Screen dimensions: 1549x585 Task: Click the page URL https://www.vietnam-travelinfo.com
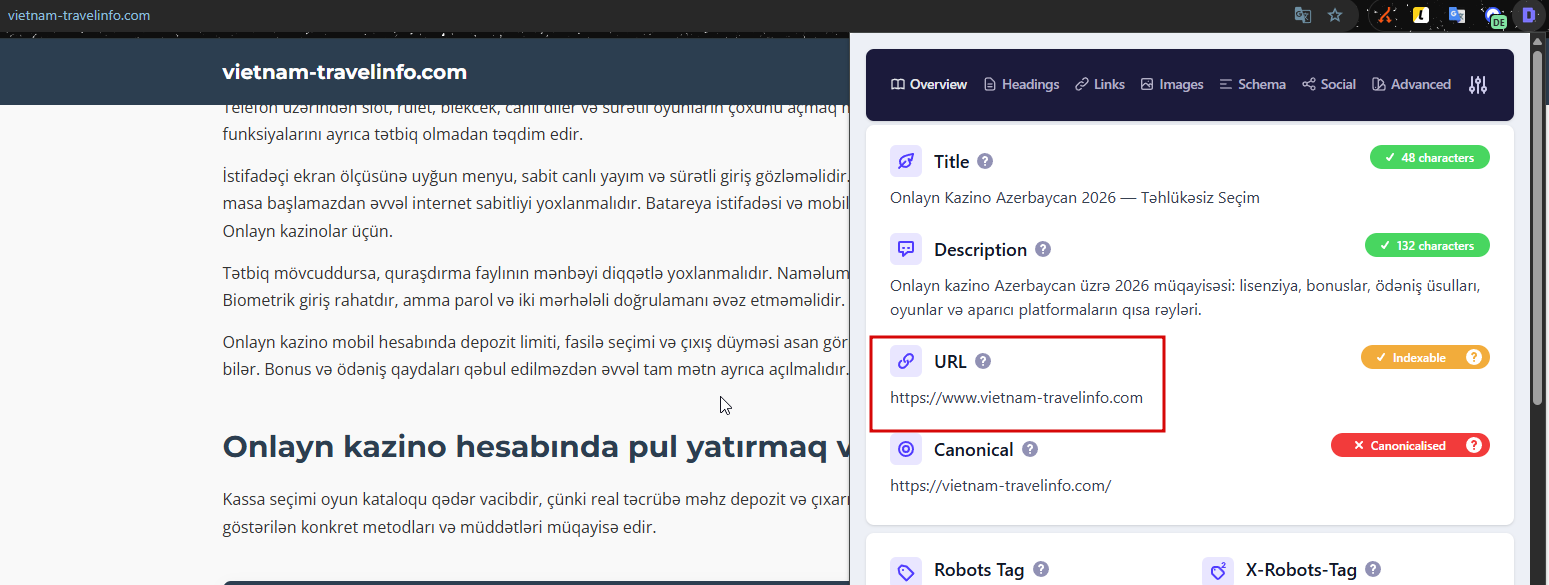(x=1016, y=397)
